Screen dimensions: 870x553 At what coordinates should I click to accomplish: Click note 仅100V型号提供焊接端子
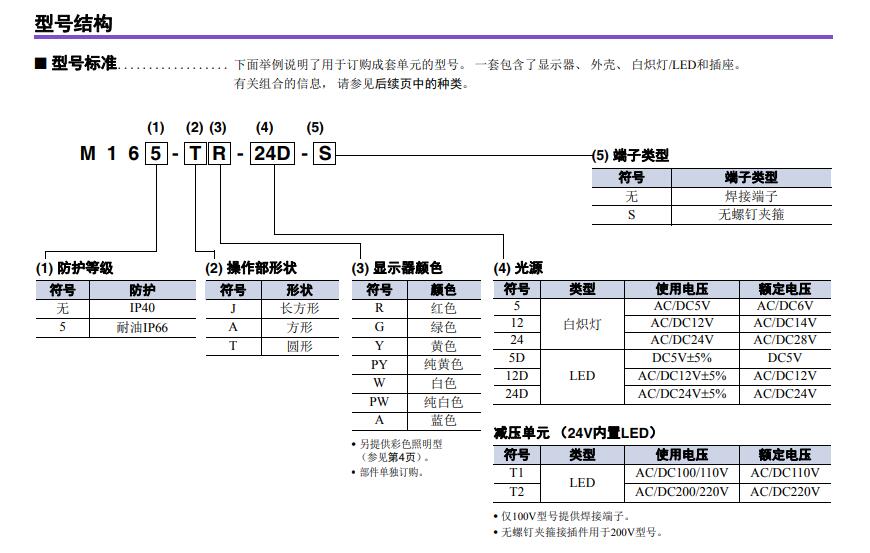(x=565, y=516)
